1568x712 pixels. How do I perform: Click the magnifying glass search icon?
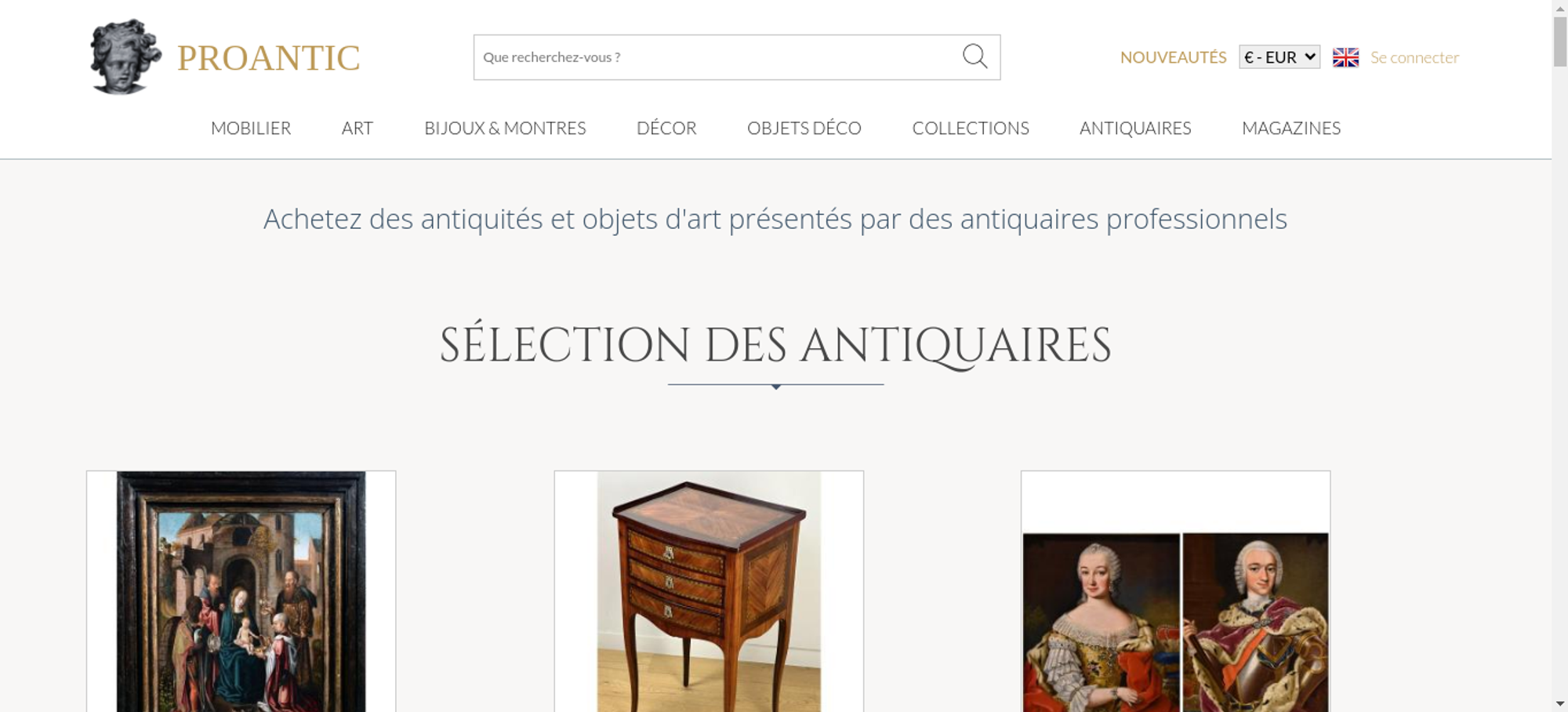(x=975, y=56)
